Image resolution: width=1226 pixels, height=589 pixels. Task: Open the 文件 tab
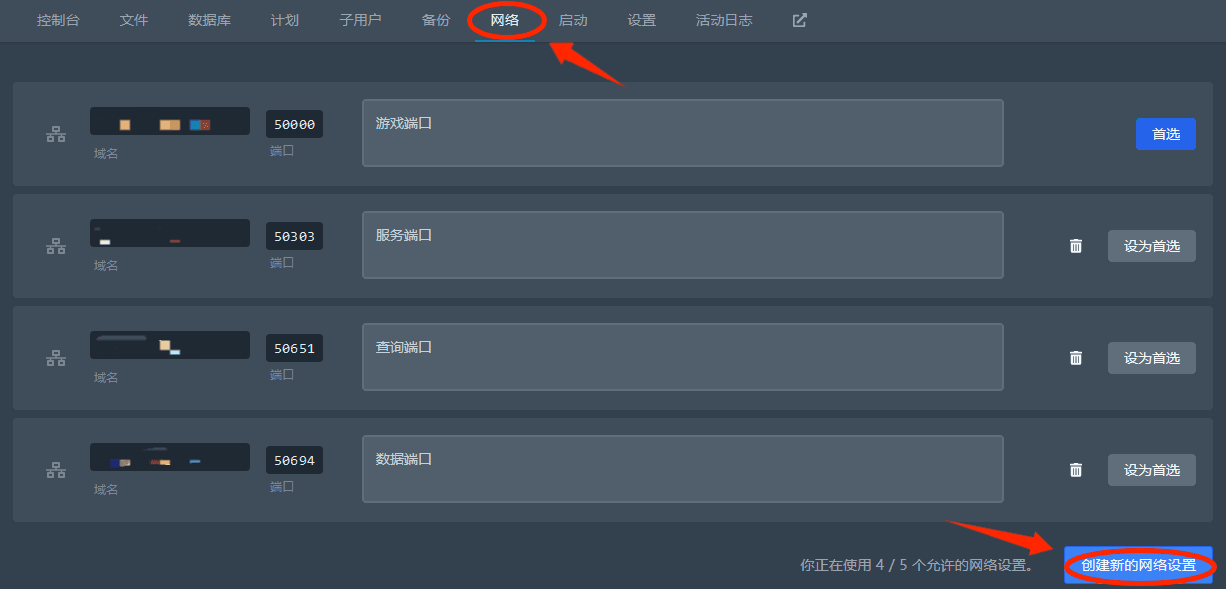pyautogui.click(x=133, y=20)
